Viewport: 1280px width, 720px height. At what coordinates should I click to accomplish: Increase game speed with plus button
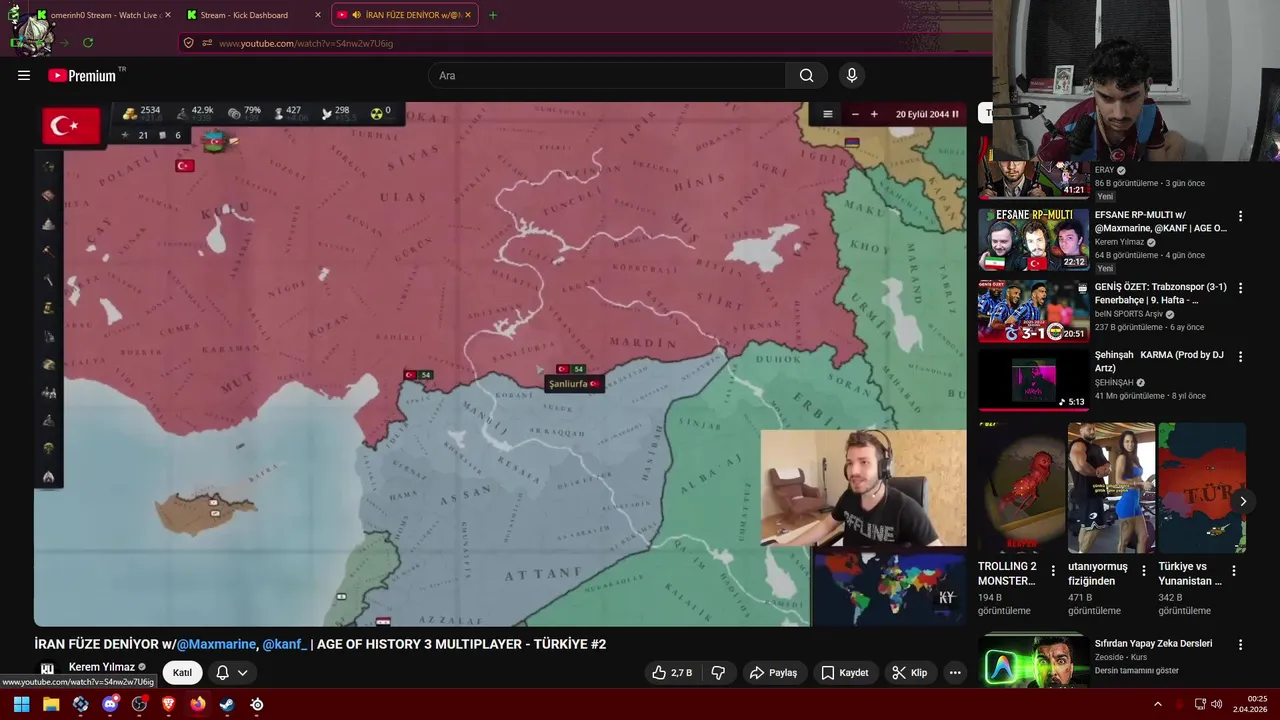point(874,114)
